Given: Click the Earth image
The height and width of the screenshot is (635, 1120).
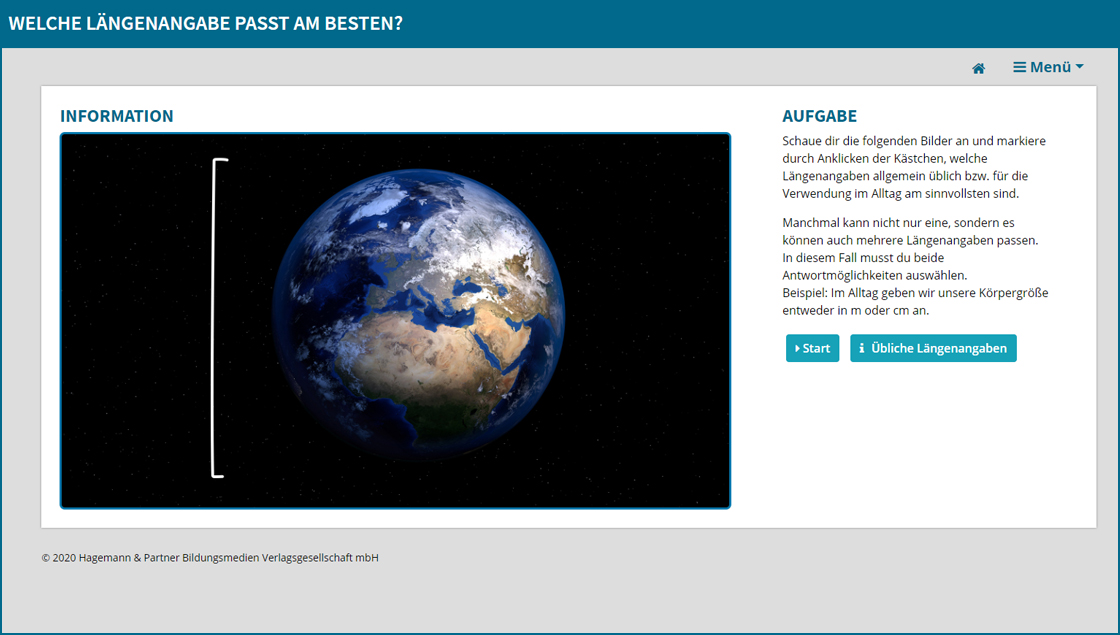Looking at the screenshot, I should click(x=395, y=321).
